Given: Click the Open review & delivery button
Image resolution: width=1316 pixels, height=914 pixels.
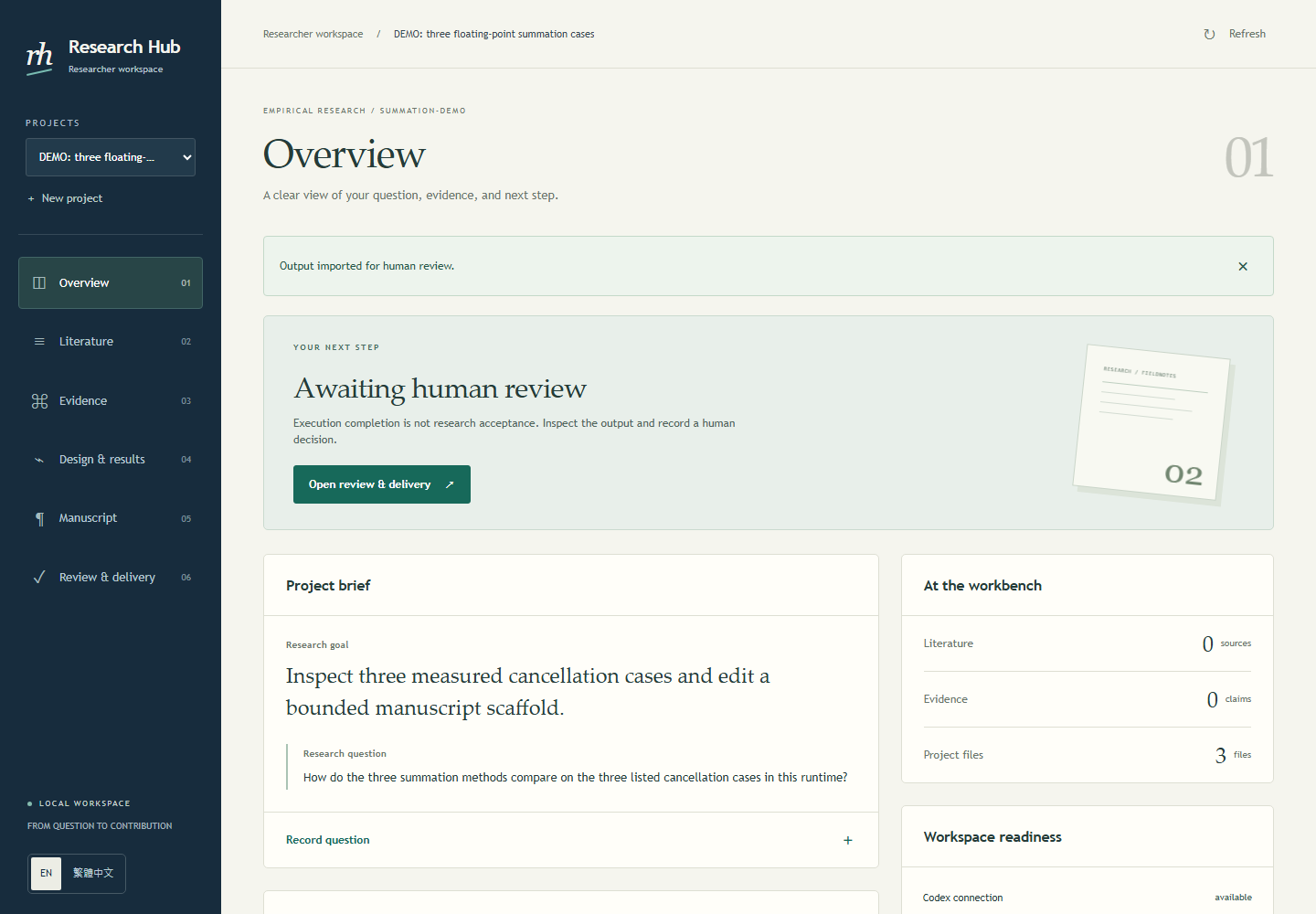Looking at the screenshot, I should click(382, 484).
